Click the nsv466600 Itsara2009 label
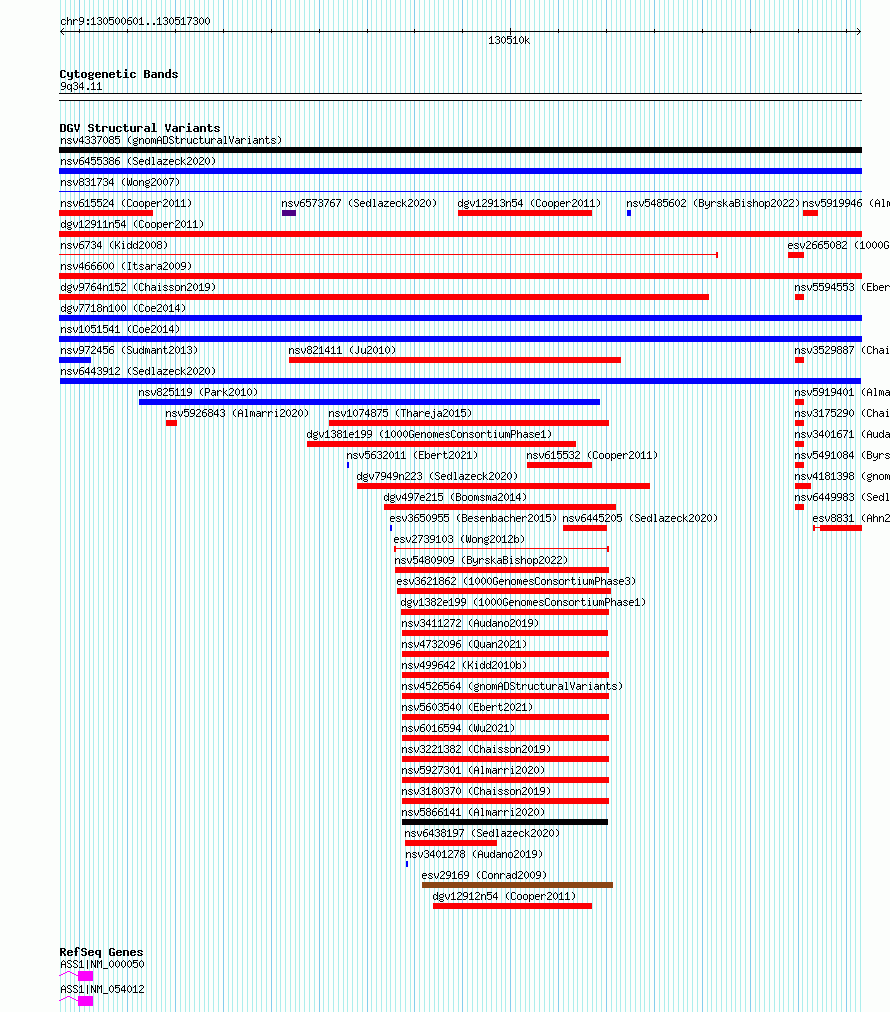Screen dimensions: 890x1012 pos(126,266)
